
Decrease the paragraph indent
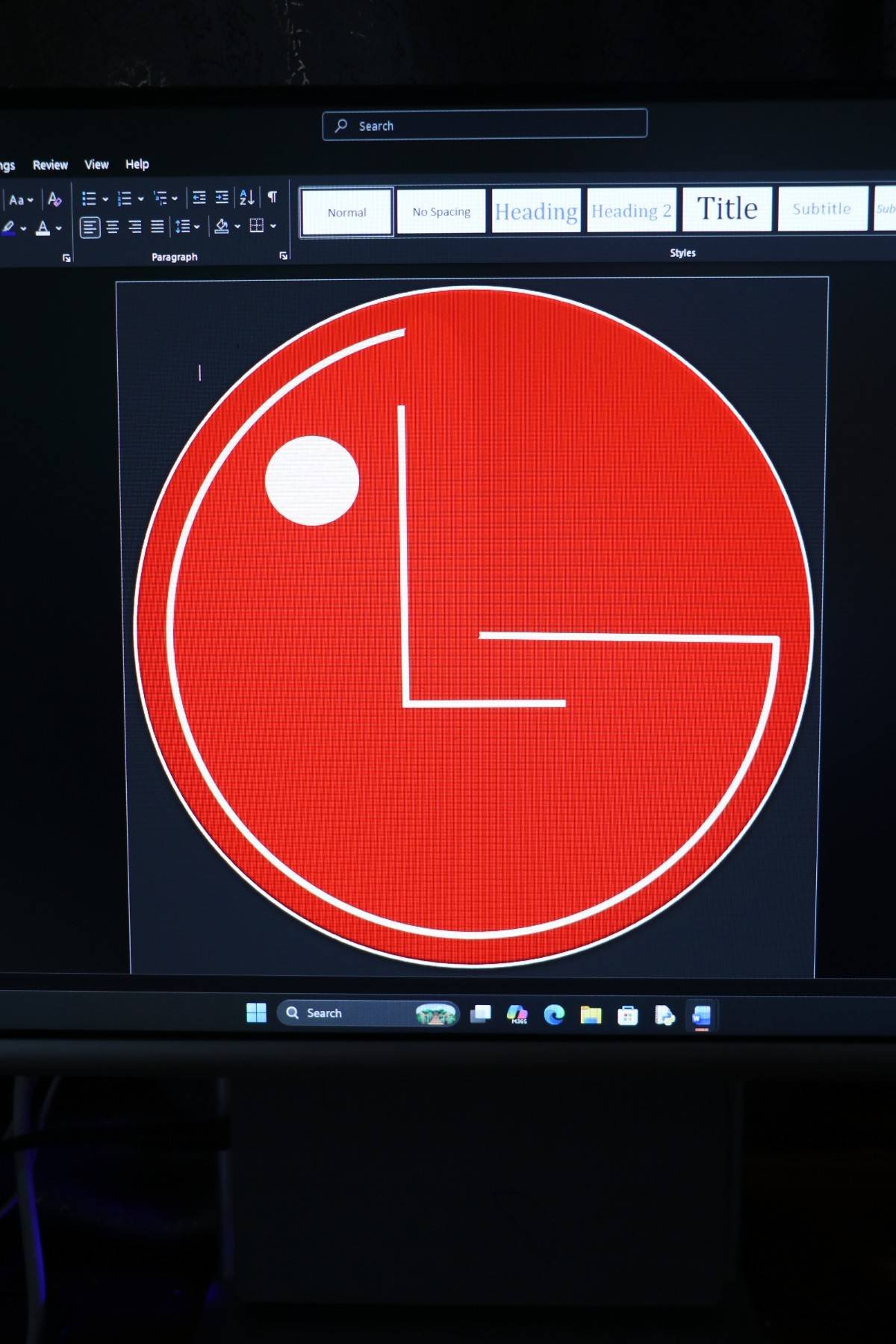[199, 198]
